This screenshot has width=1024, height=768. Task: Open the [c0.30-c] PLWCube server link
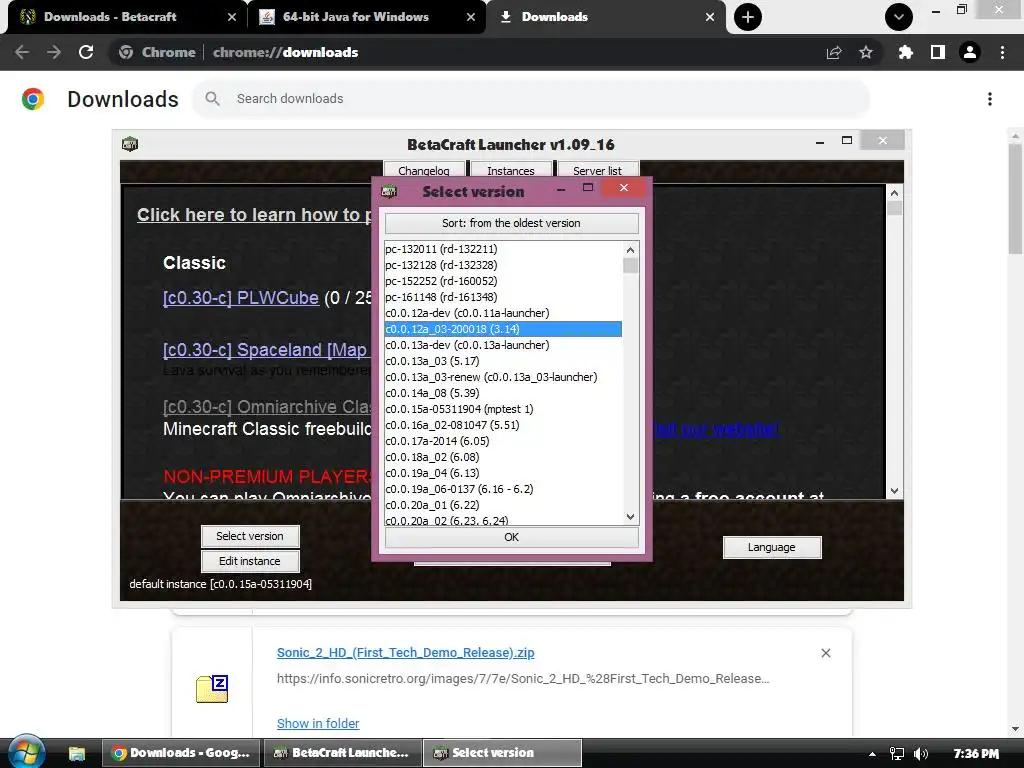240,298
